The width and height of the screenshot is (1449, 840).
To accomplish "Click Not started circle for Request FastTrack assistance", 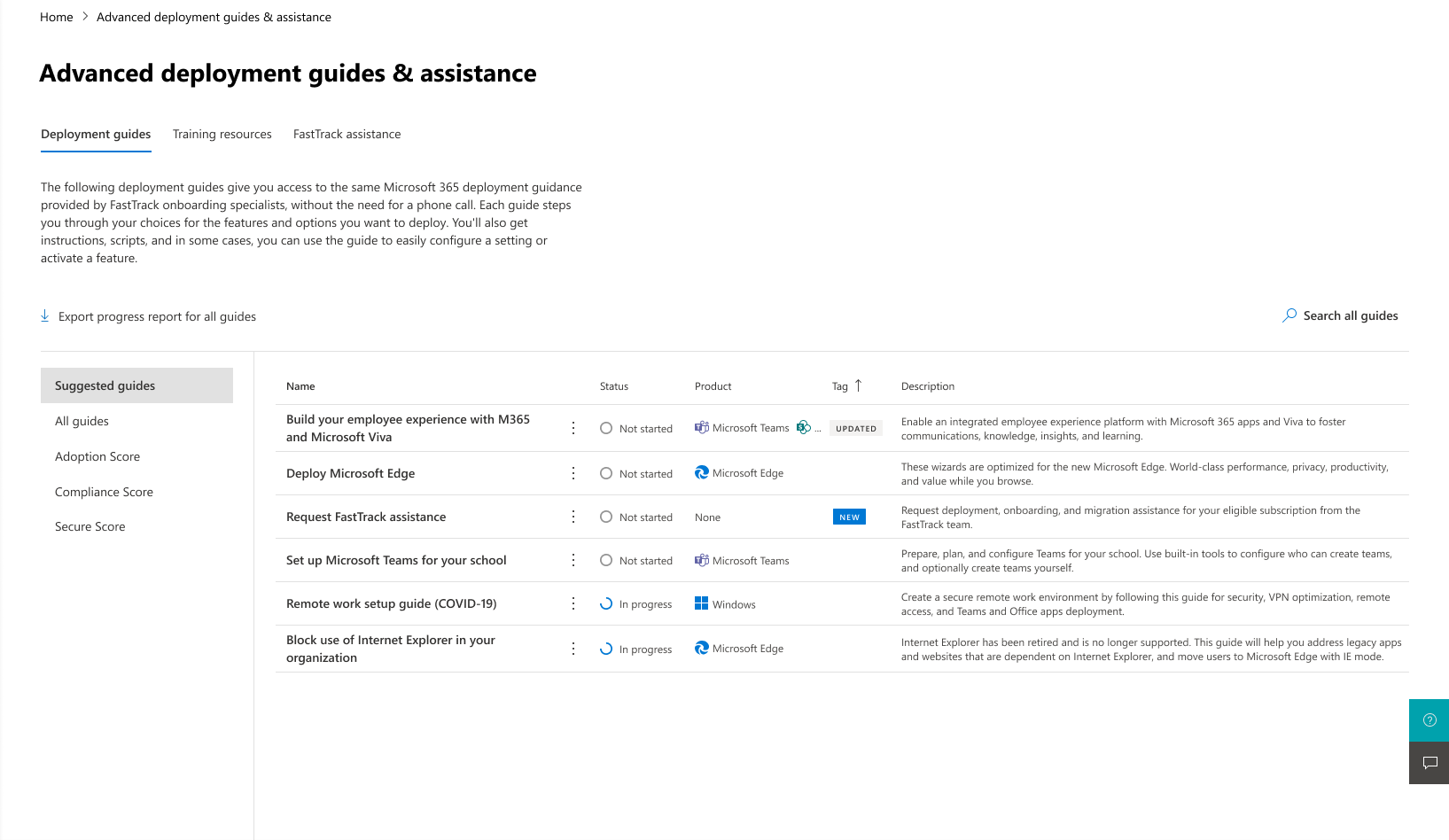I will (606, 517).
